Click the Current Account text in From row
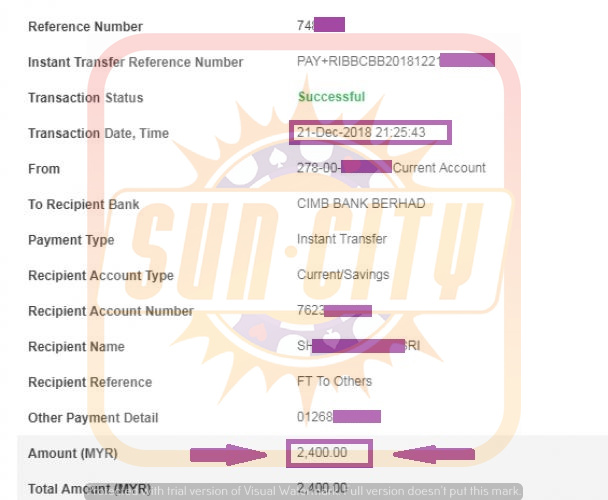Viewport: 608px width, 500px height. (x=439, y=168)
